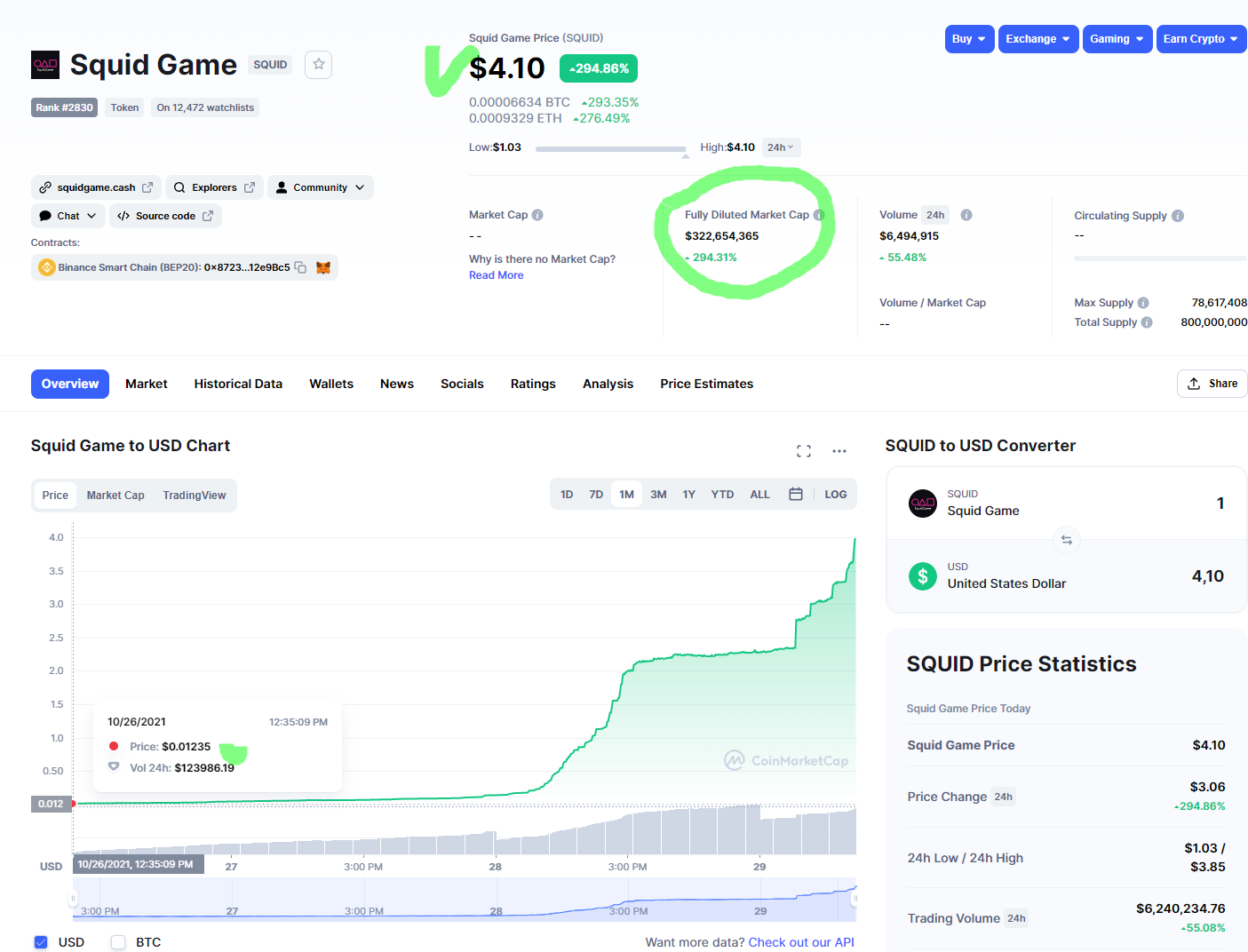Open the Ratings tab
The image size is (1248, 952).
point(533,384)
